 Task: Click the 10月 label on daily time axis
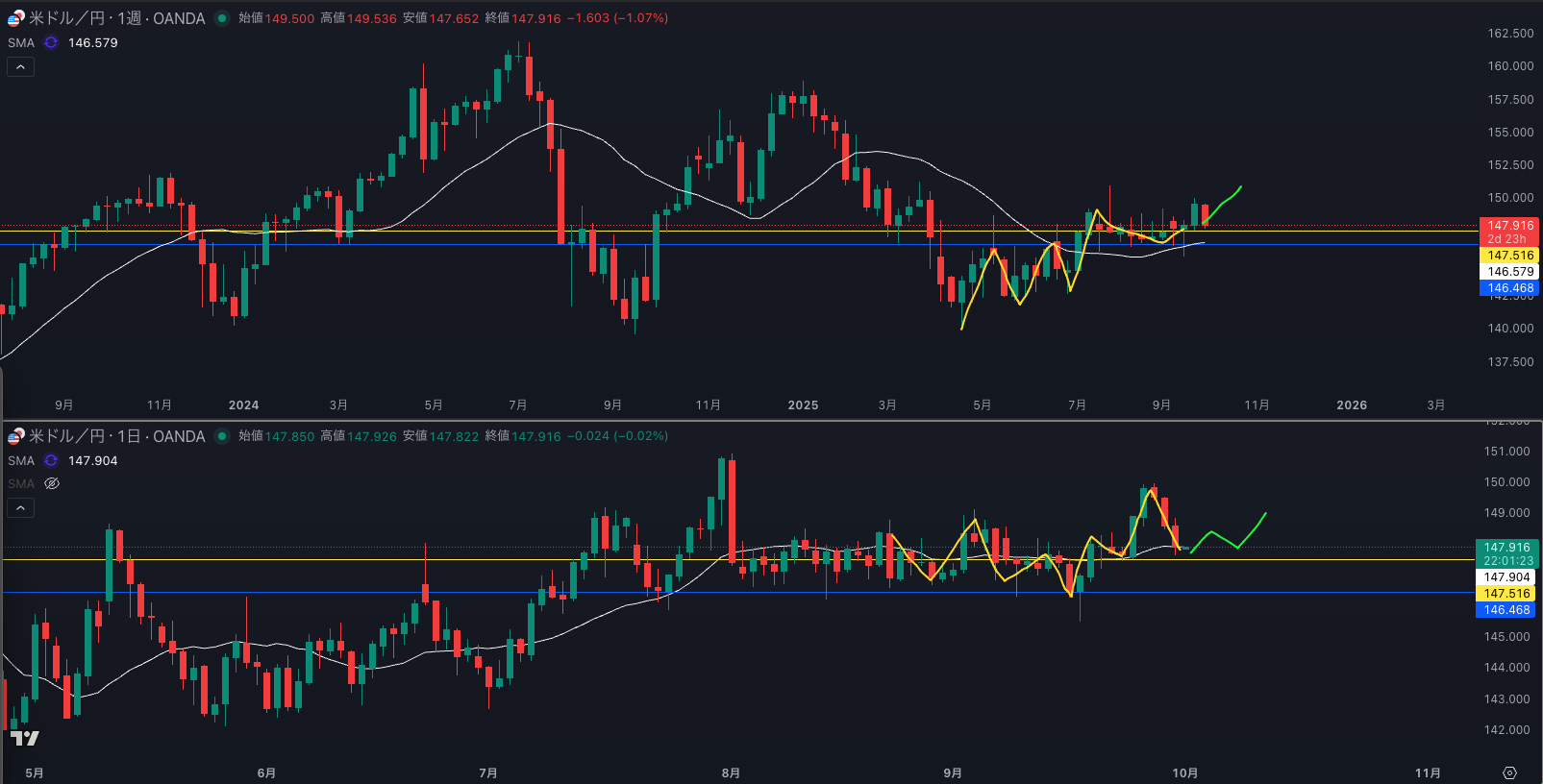pyautogui.click(x=1184, y=773)
